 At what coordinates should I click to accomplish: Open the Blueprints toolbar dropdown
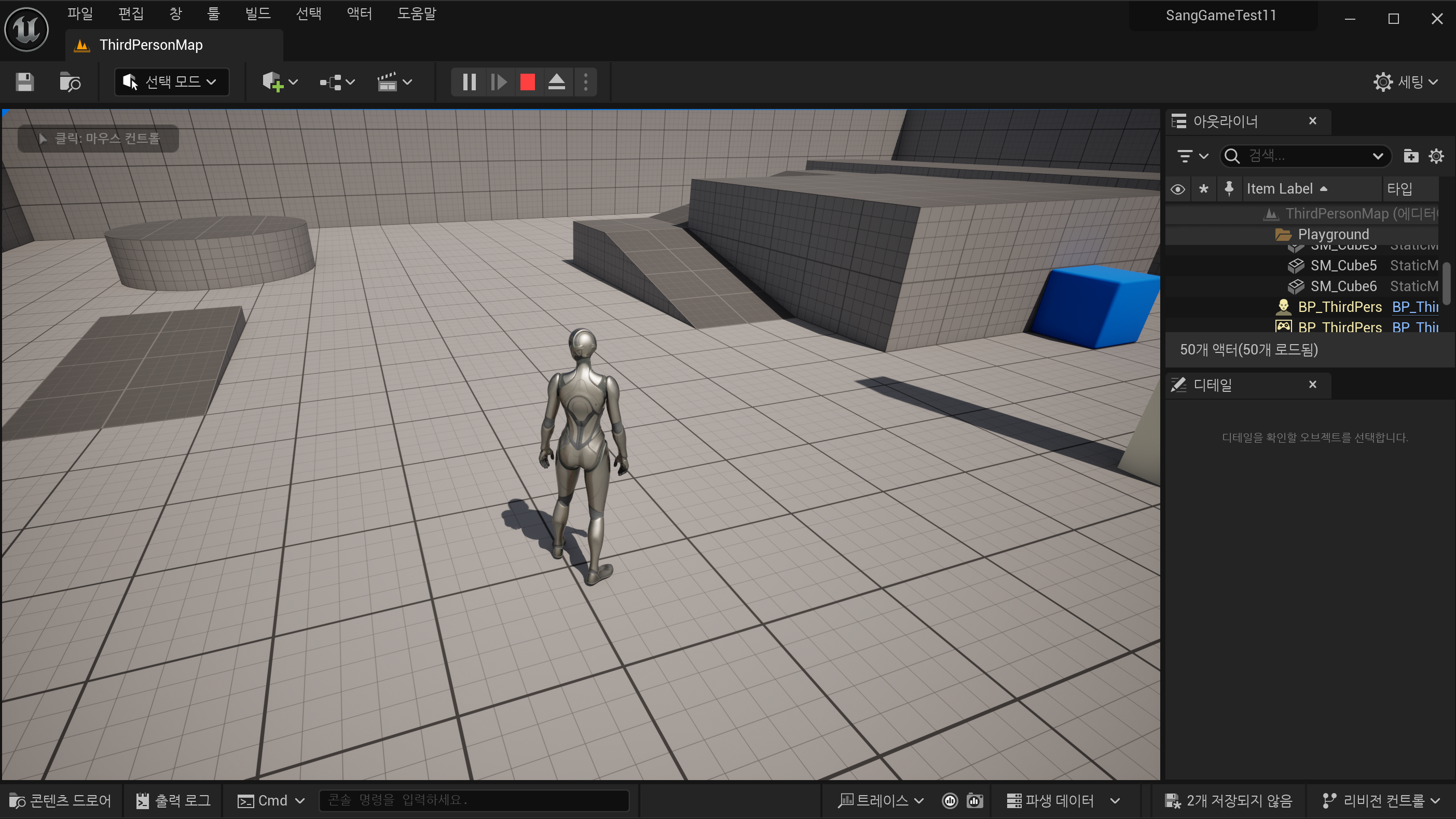337,82
